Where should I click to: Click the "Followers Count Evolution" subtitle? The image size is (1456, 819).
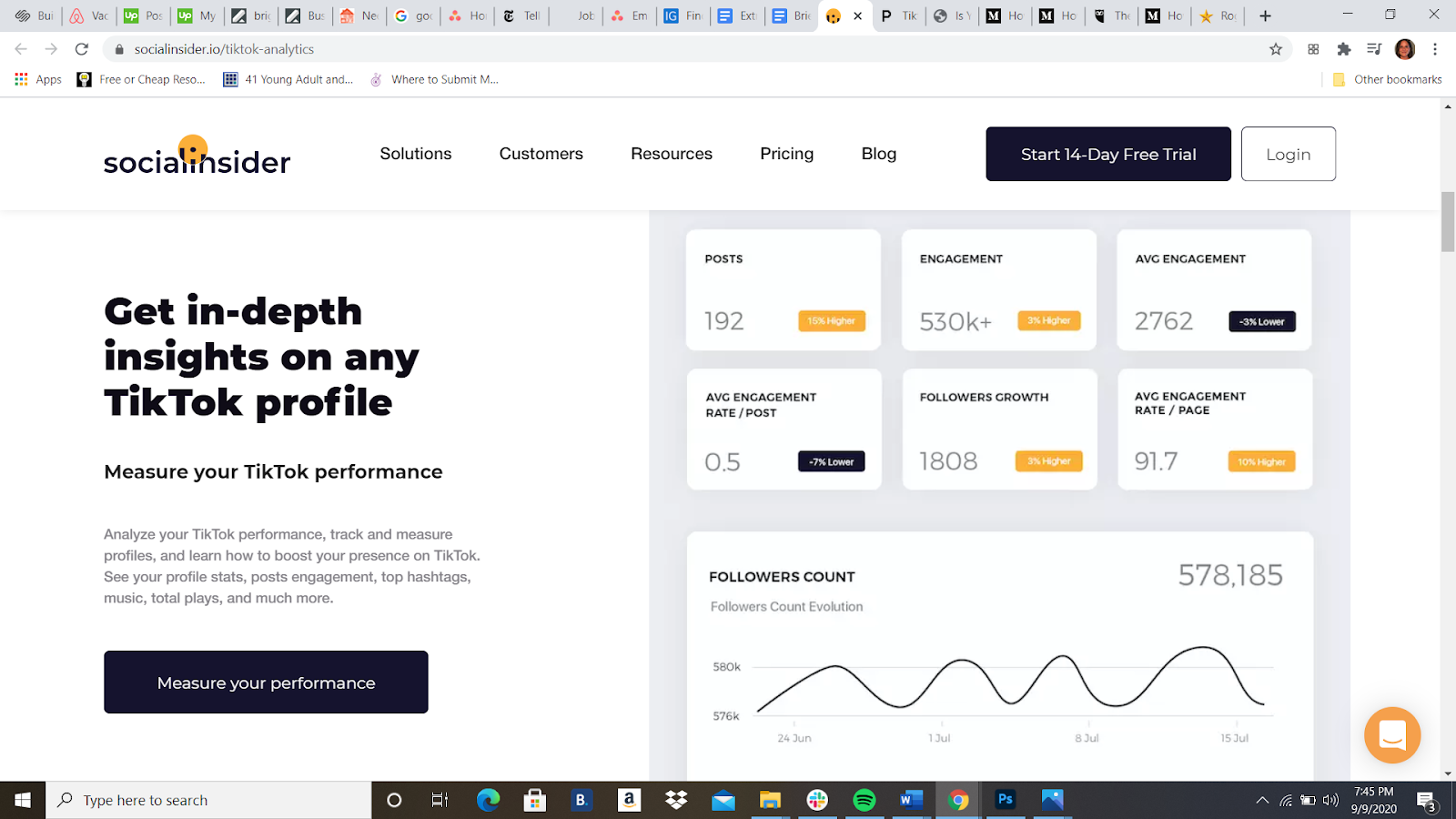787,606
